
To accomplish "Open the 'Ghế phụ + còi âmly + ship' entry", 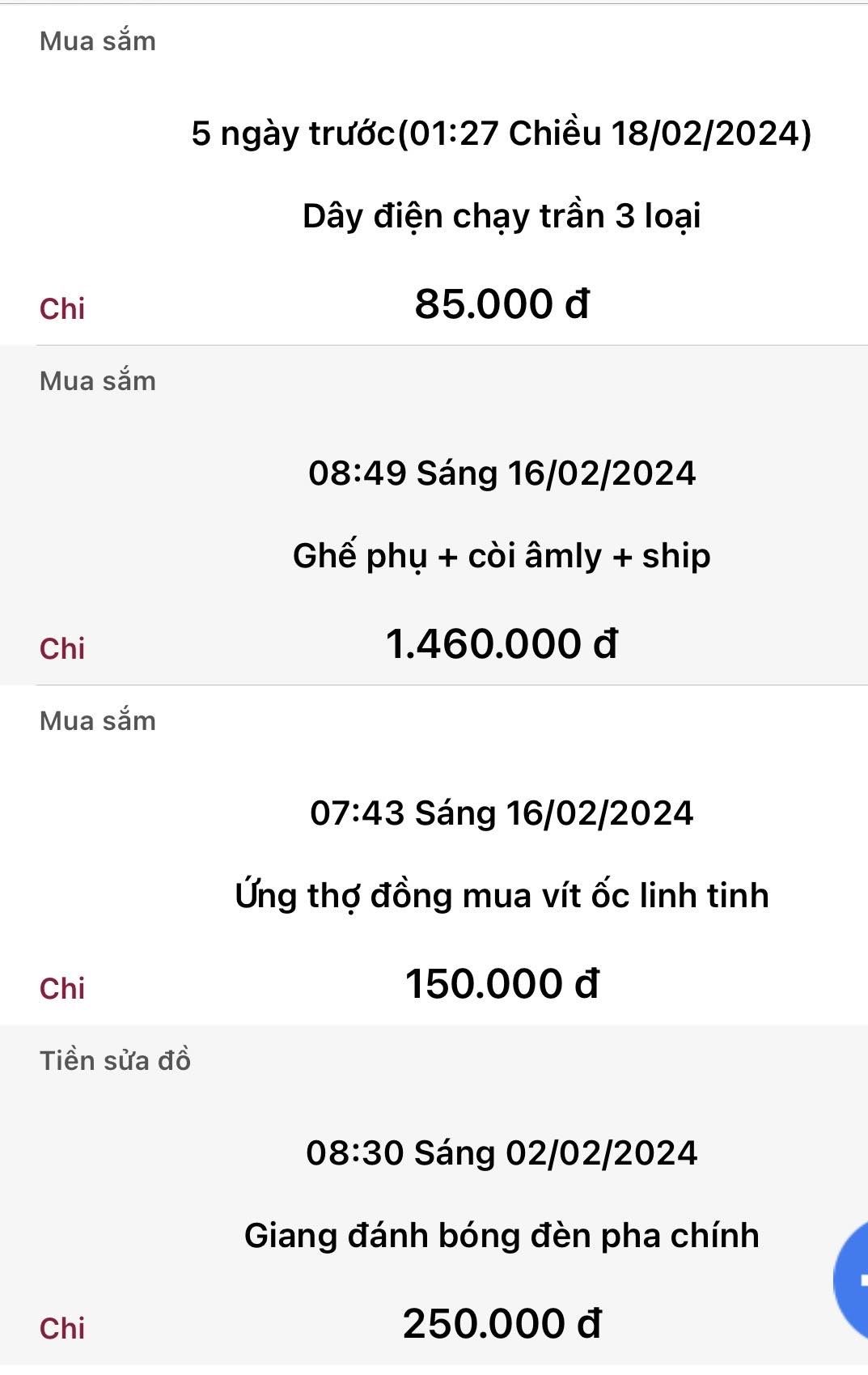I will point(502,556).
